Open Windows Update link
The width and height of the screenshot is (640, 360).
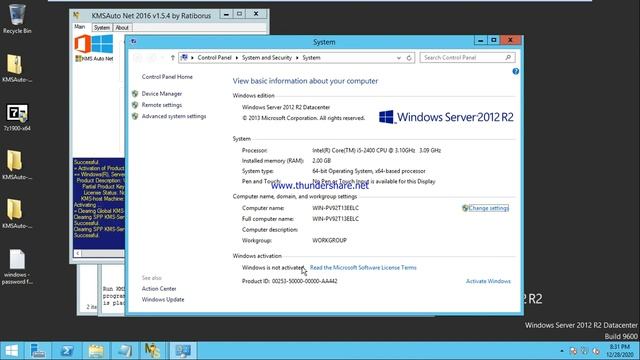tap(163, 300)
